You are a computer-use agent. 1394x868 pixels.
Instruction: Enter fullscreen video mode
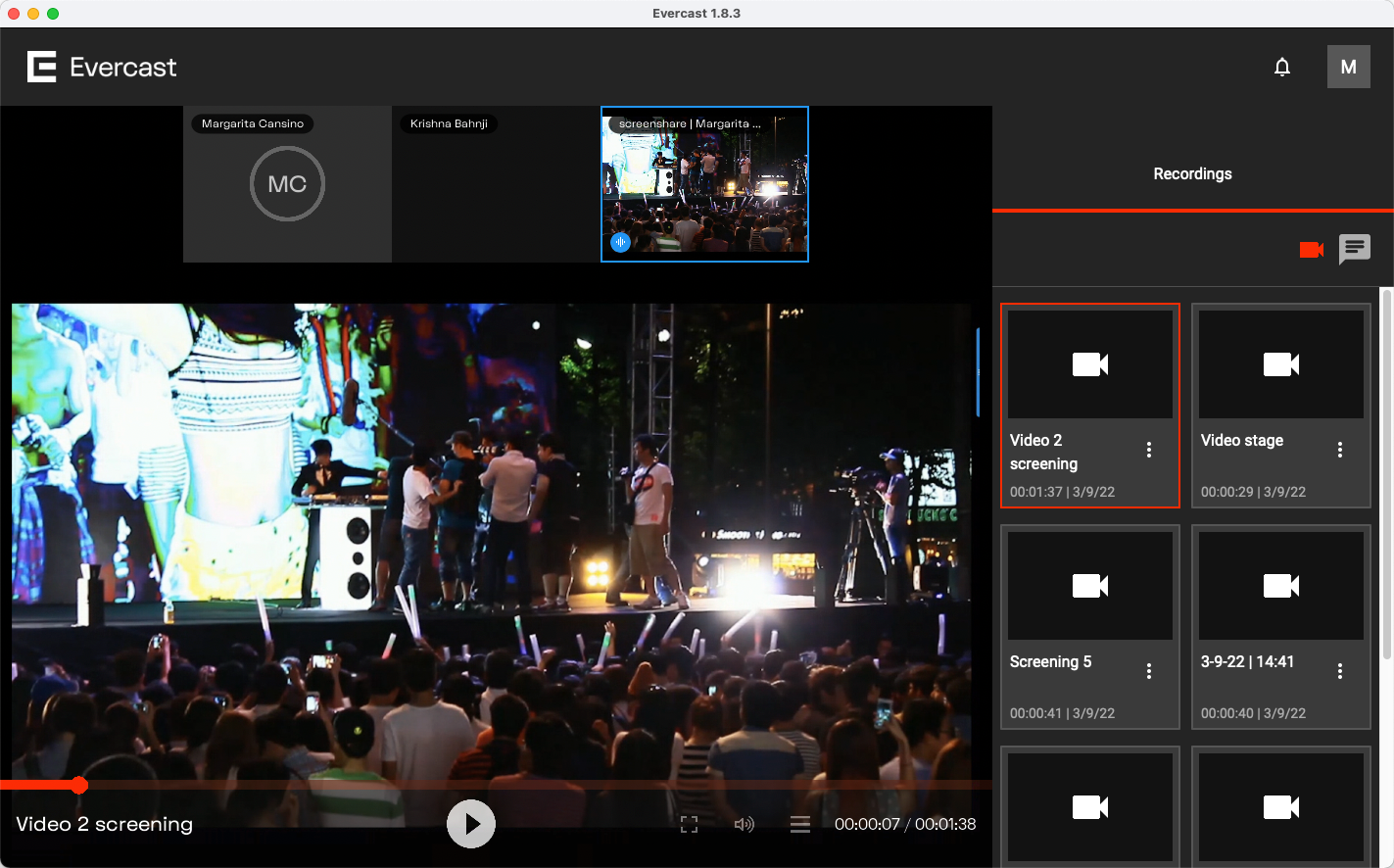tap(689, 825)
